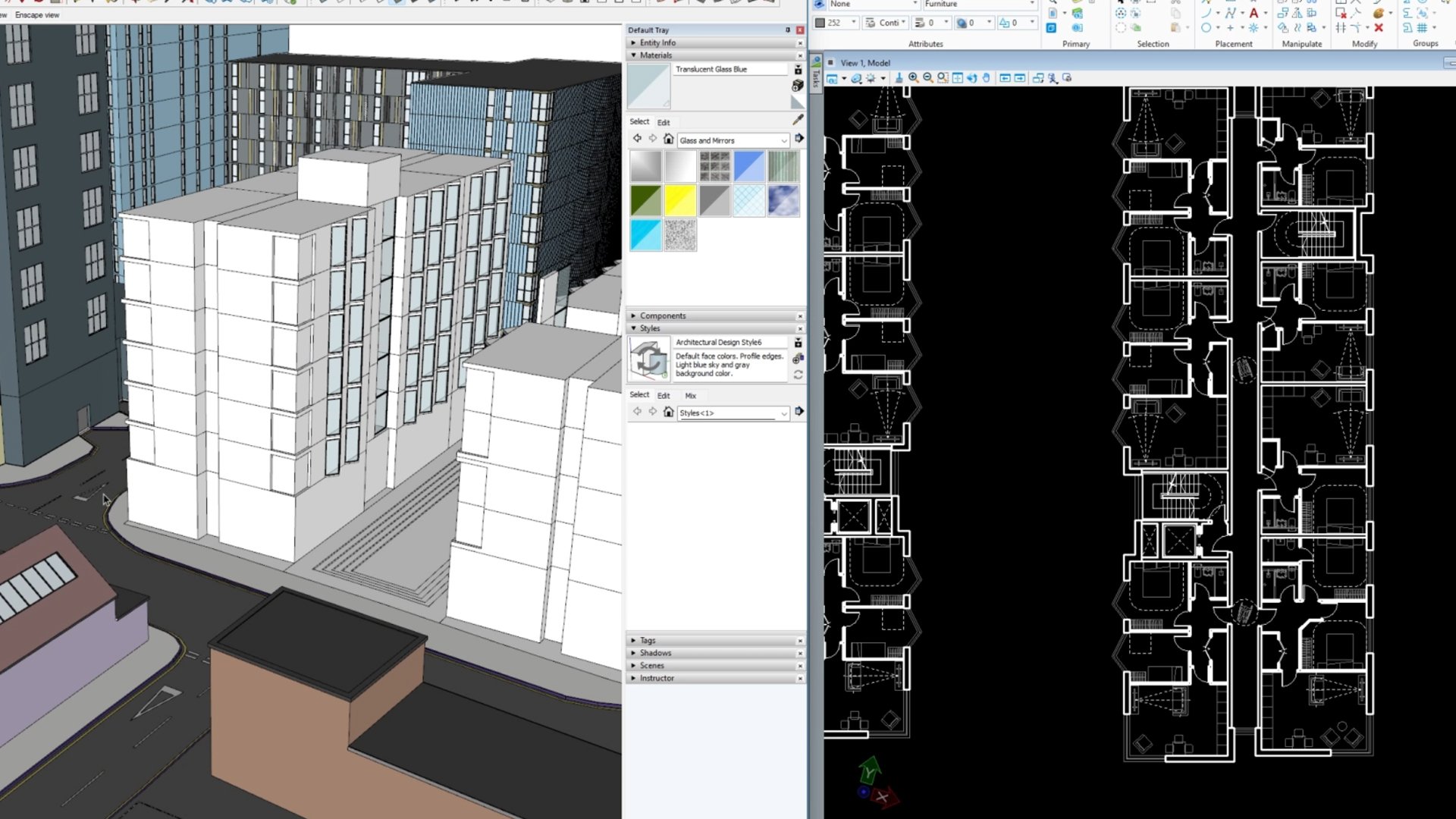
Task: Activate the Fit View tool
Action: coord(957,77)
